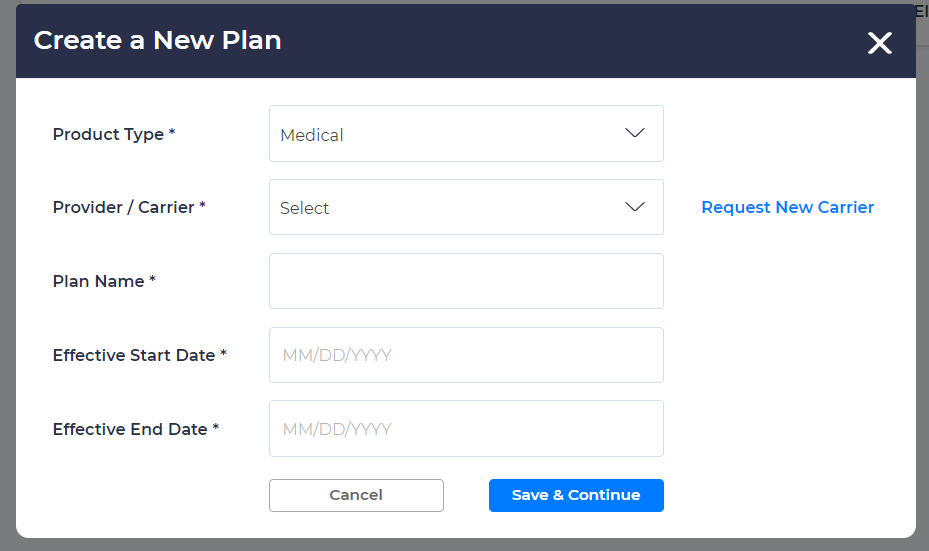Click the chevron arrow in Provider / Carrier
The height and width of the screenshot is (551, 929).
[634, 207]
